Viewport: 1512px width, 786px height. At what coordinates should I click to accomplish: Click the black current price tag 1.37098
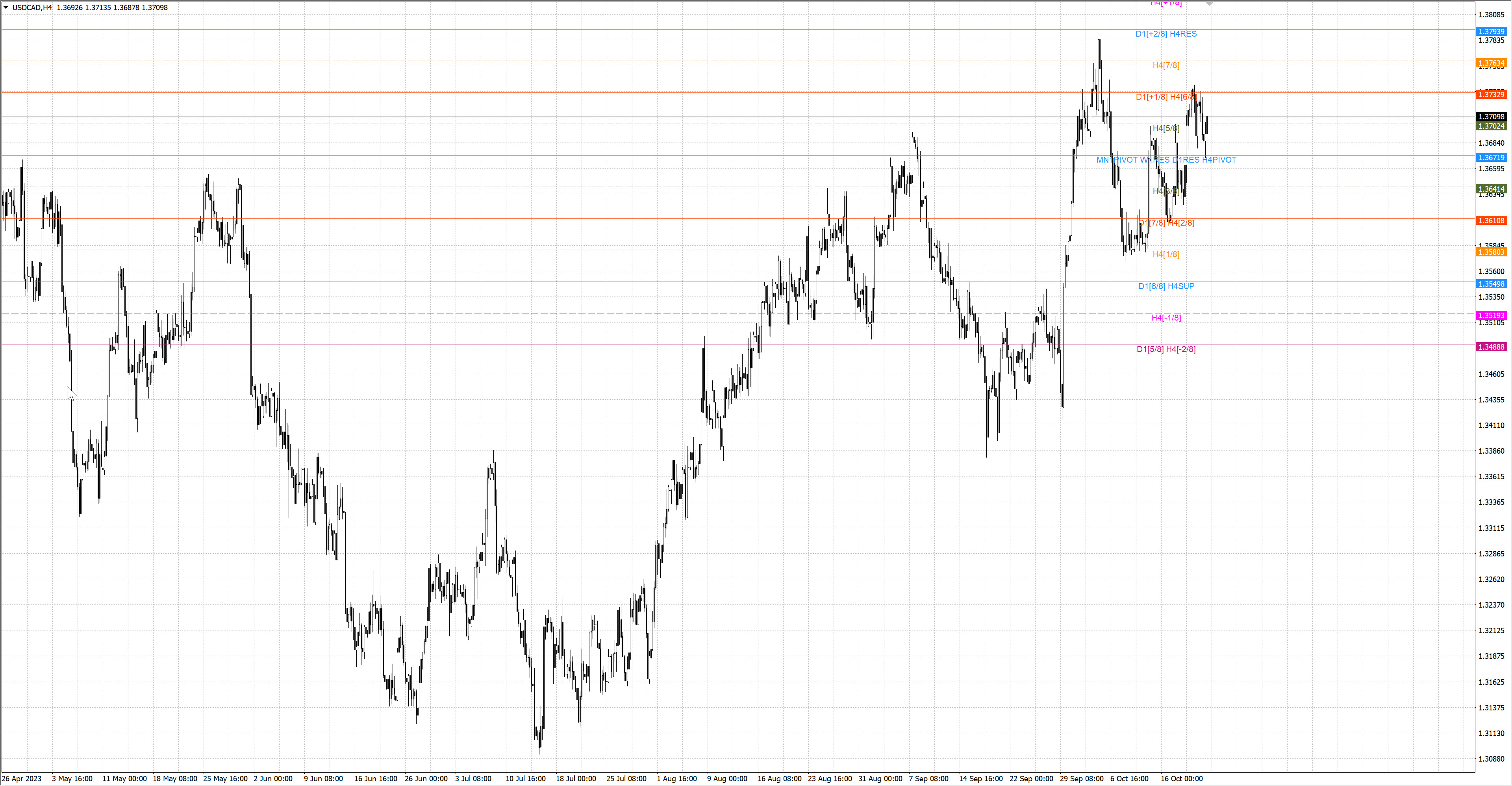pos(1491,117)
